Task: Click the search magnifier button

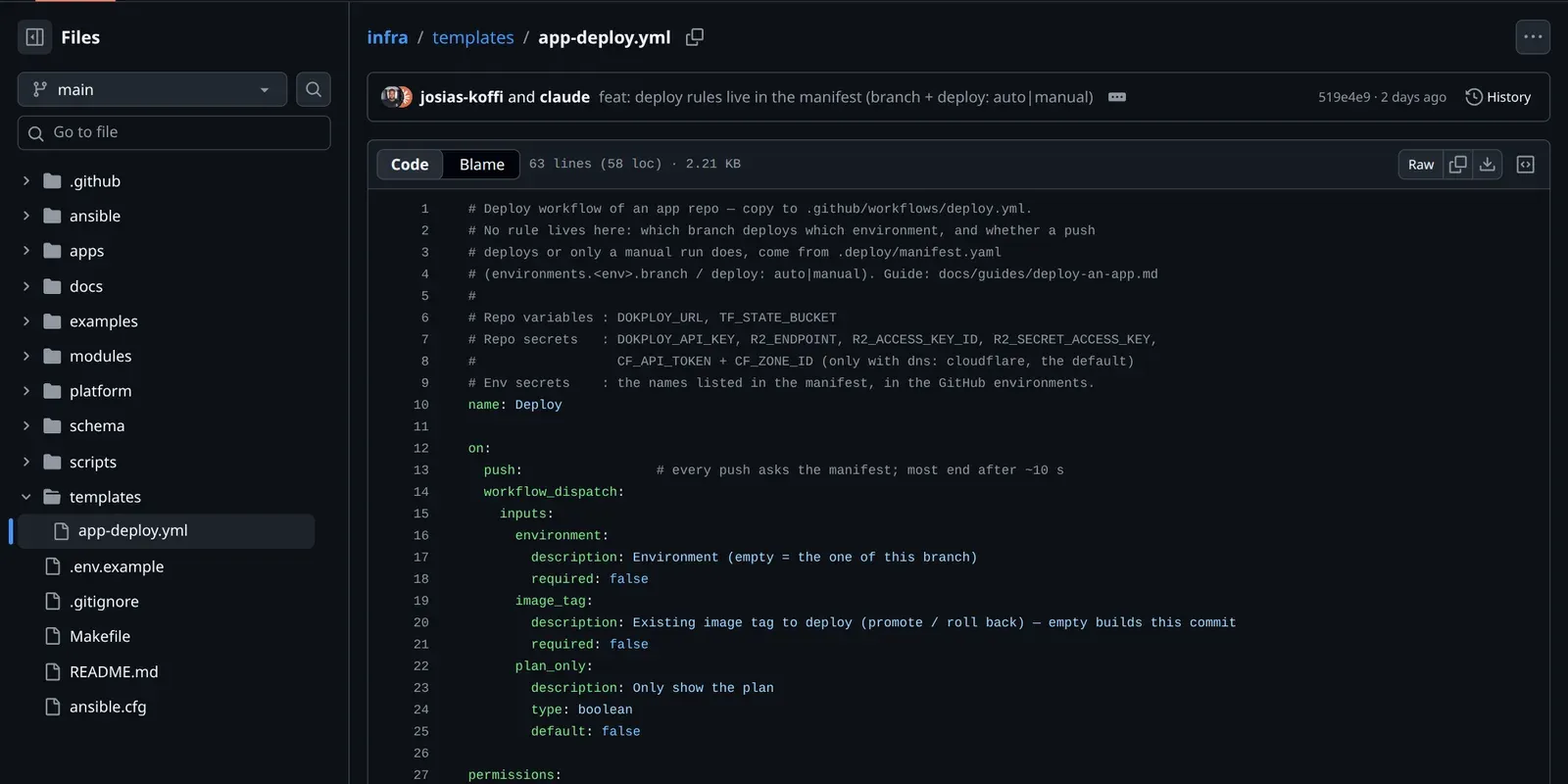Action: pyautogui.click(x=314, y=89)
